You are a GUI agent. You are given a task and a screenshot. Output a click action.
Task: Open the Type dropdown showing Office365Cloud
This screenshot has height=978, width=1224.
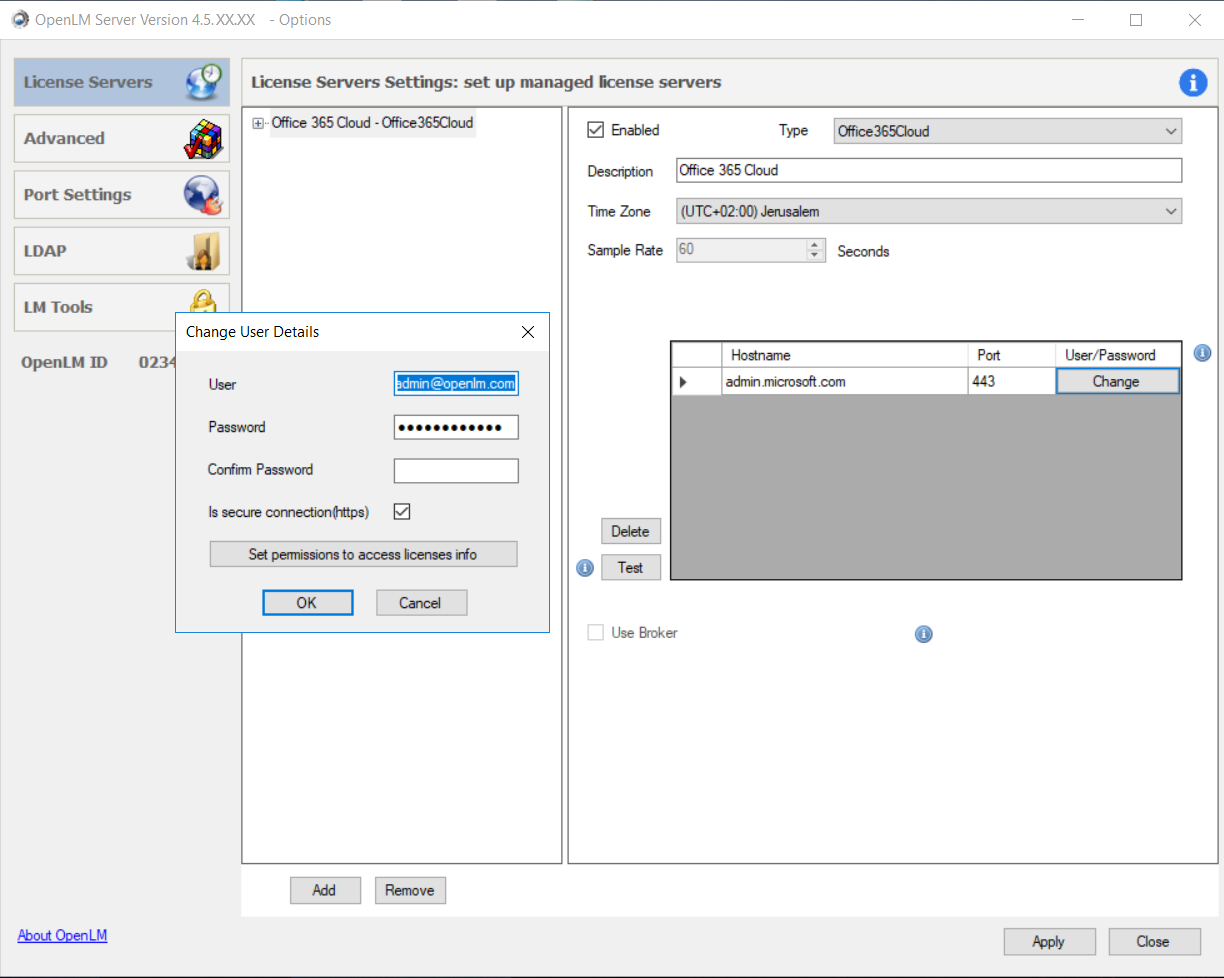(x=1007, y=131)
